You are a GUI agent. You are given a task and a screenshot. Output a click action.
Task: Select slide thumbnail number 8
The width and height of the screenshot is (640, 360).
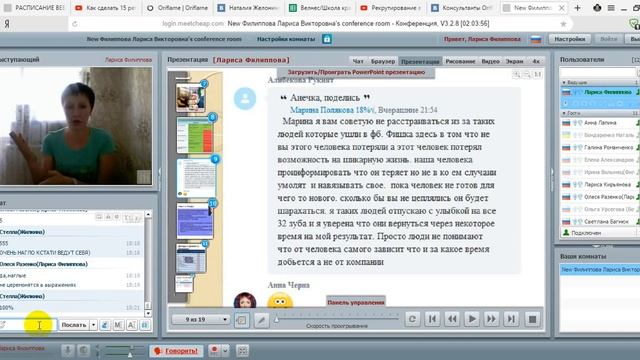tap(195, 135)
